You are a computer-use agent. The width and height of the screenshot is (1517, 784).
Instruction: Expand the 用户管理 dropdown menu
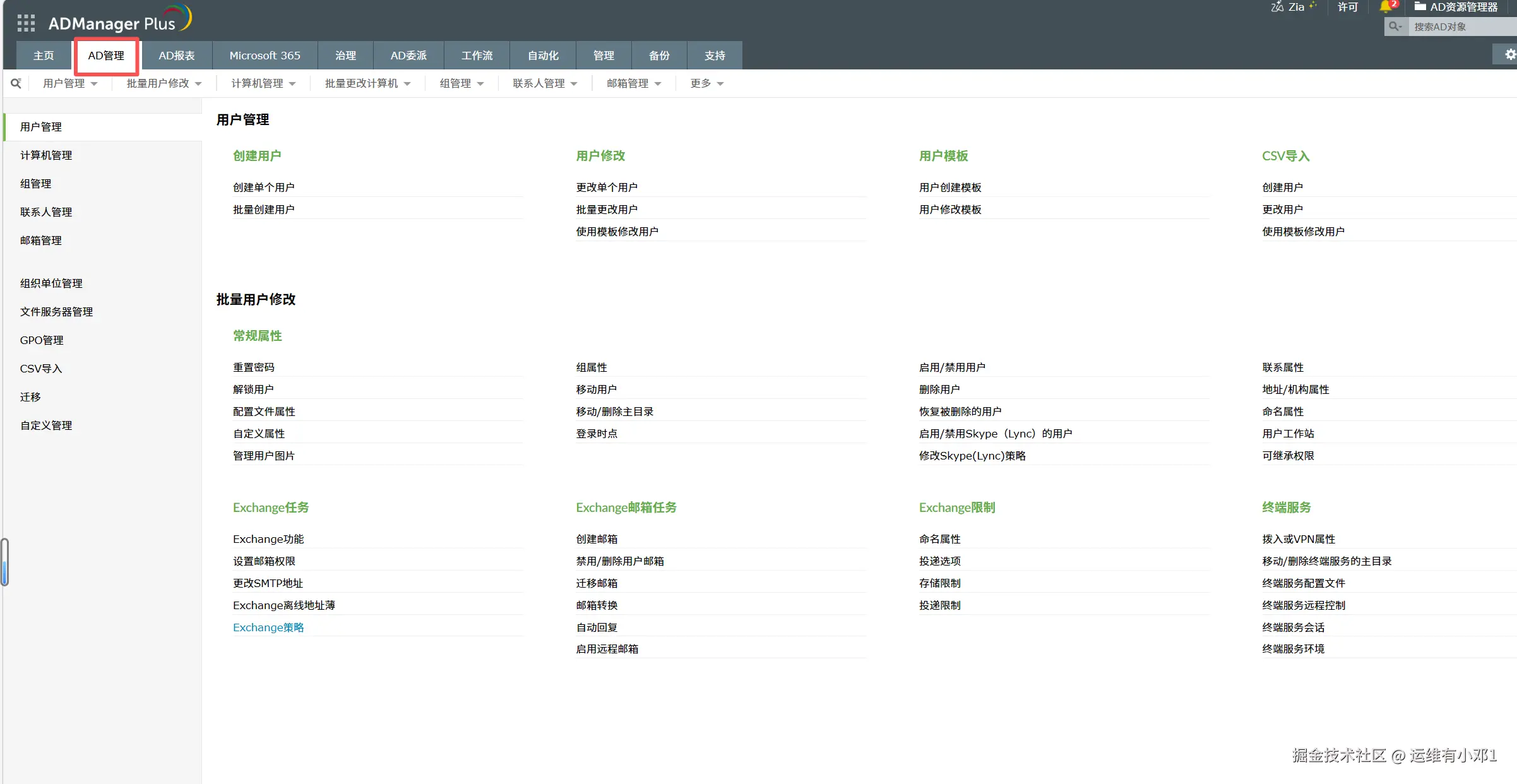pyautogui.click(x=70, y=83)
